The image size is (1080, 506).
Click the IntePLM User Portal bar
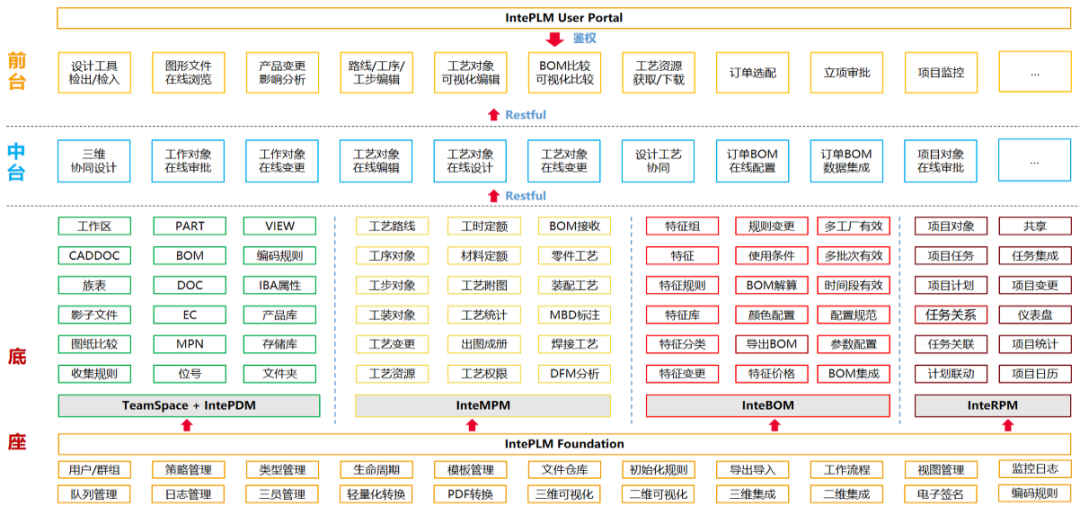563,18
